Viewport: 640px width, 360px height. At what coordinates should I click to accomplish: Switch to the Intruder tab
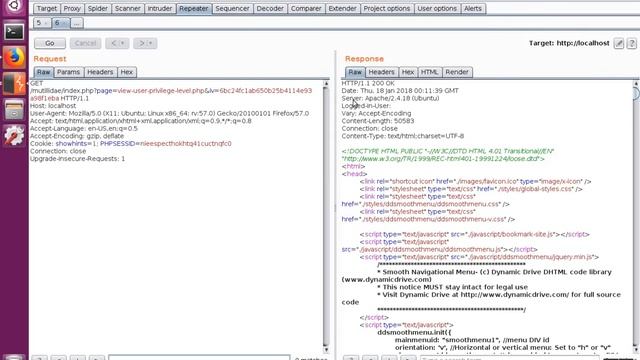click(x=160, y=9)
